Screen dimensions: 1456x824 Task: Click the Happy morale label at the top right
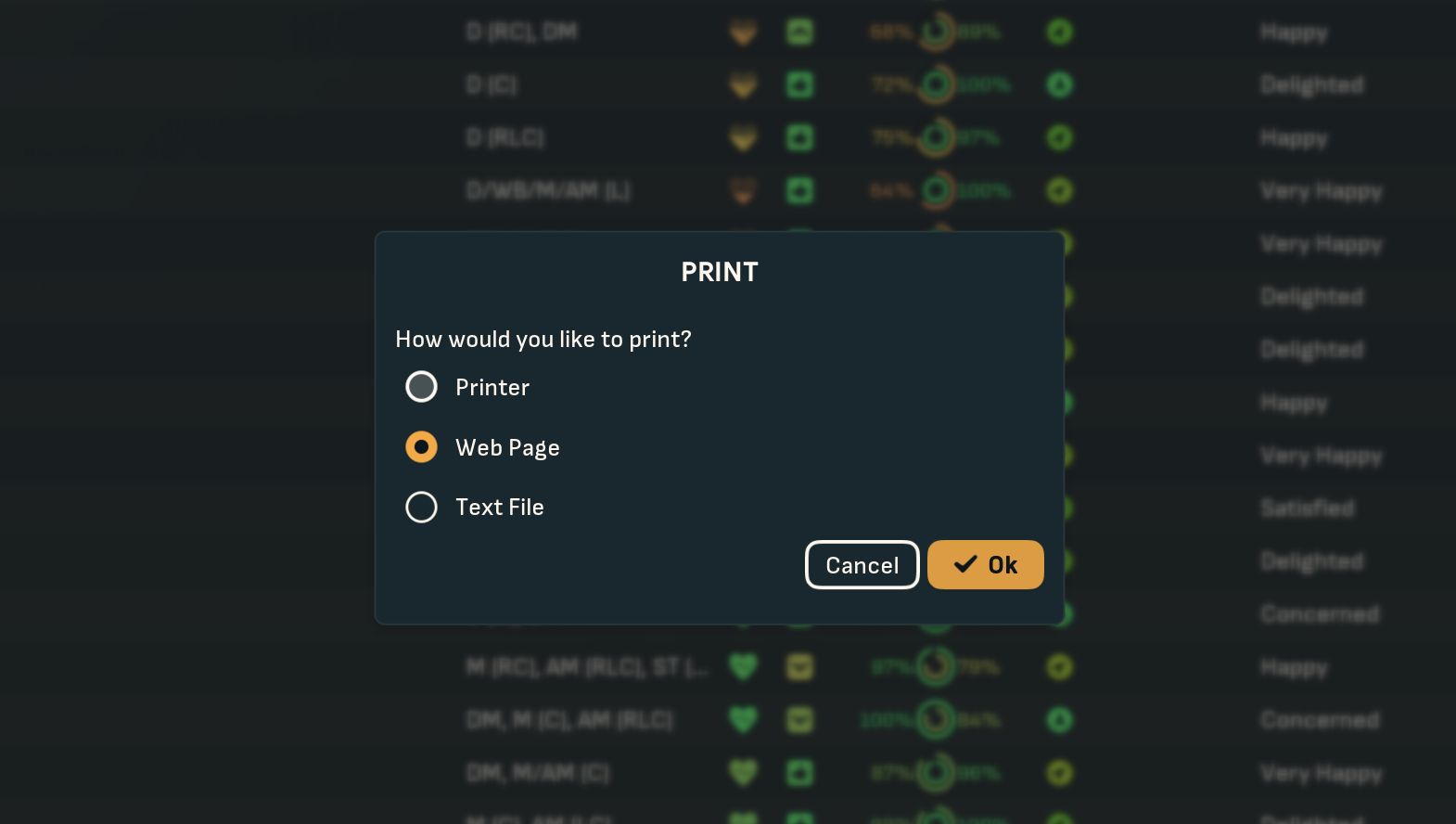(x=1293, y=31)
